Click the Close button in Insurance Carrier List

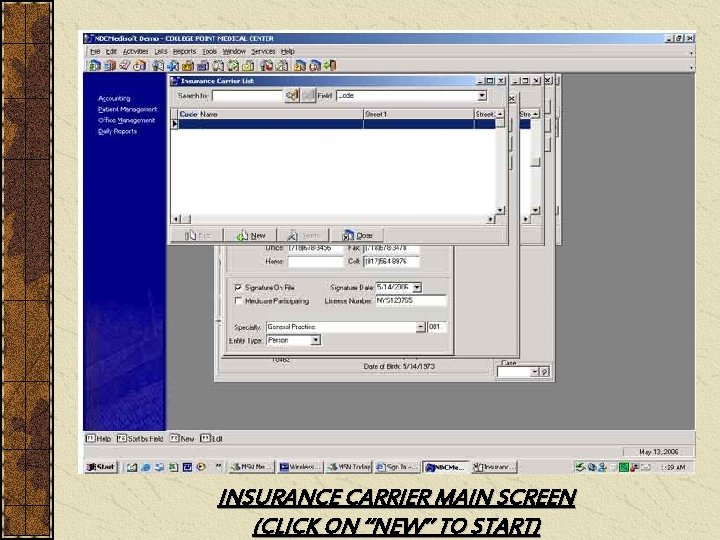pyautogui.click(x=357, y=236)
